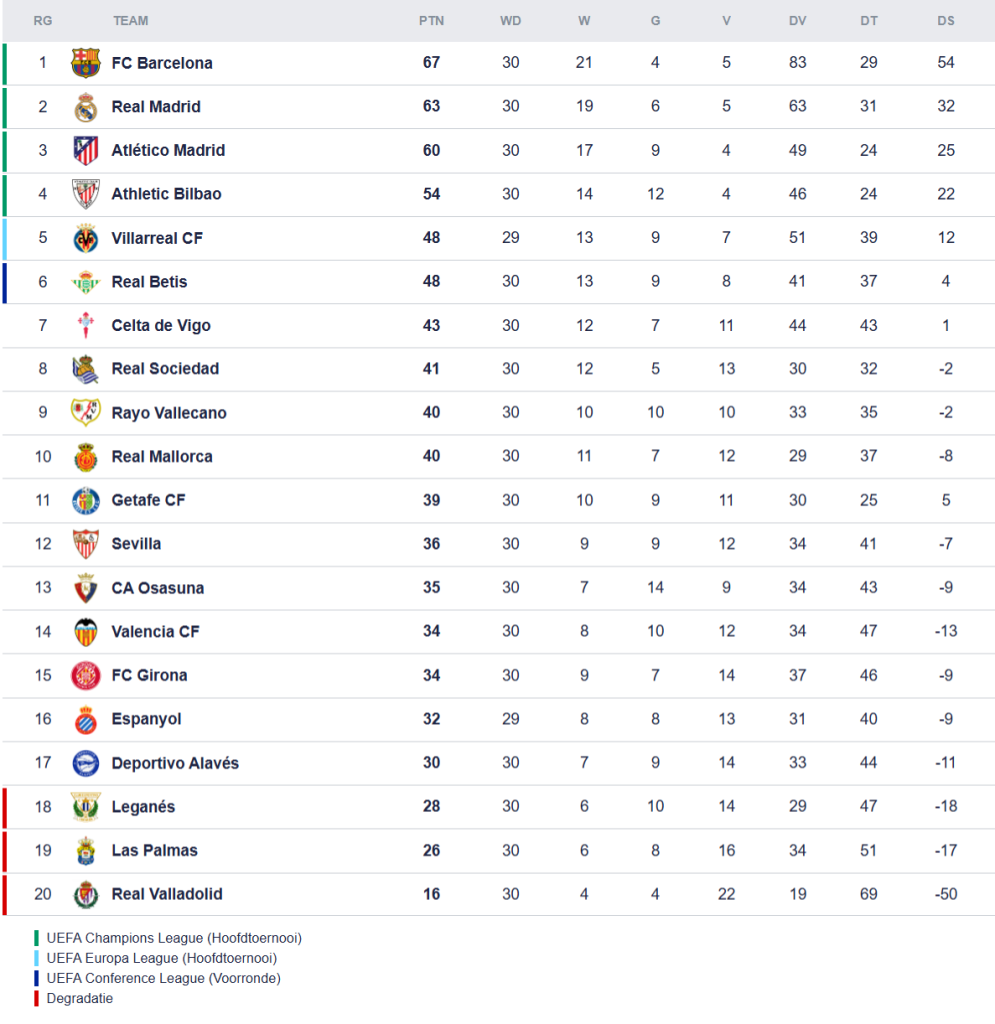Click the Atlético Madrid club crest
Viewport: 995px width, 1024px height.
(x=86, y=151)
